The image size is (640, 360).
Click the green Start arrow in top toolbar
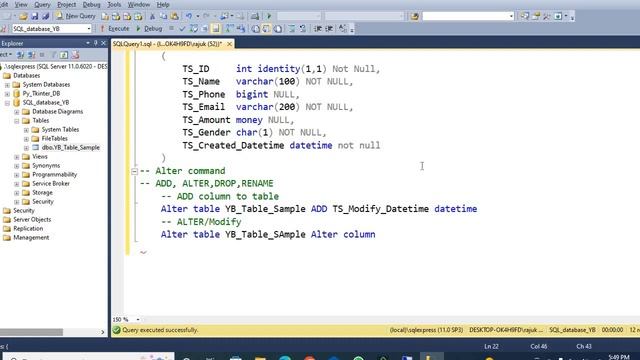click(x=269, y=16)
